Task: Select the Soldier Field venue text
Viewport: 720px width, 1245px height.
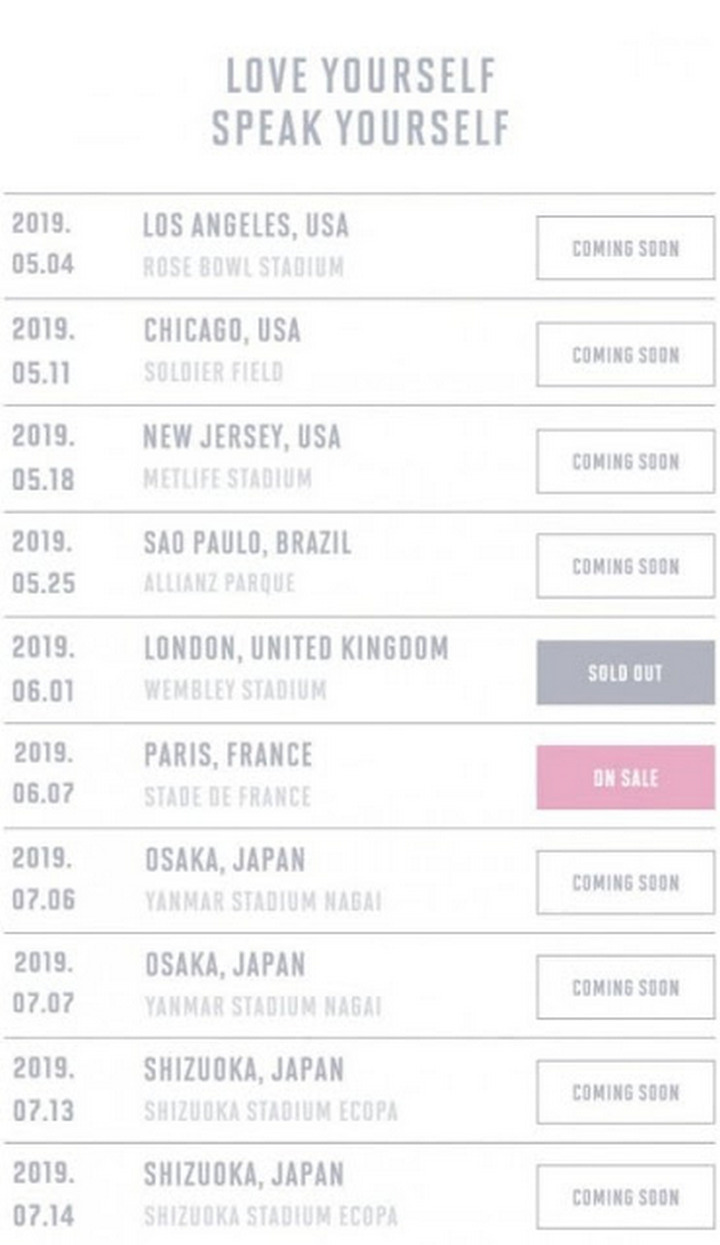Action: [213, 373]
